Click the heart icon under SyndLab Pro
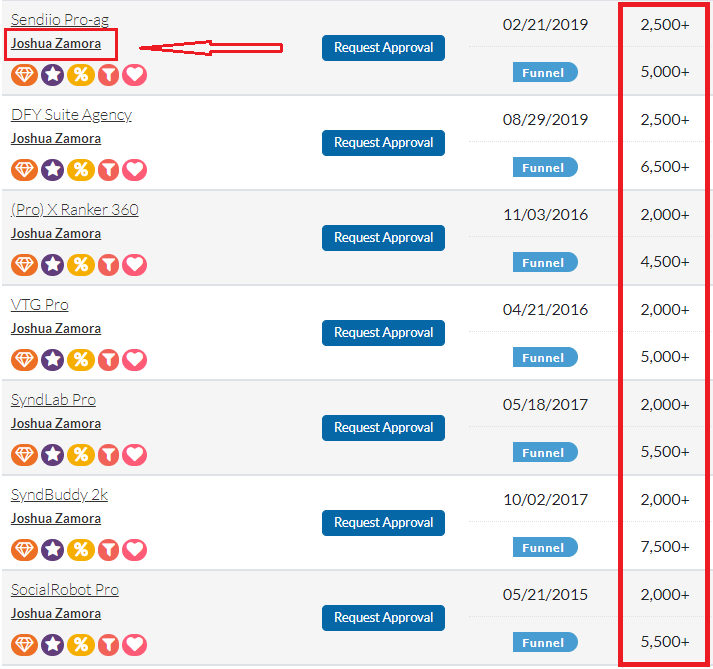Image resolution: width=713 pixels, height=669 pixels. (x=135, y=455)
